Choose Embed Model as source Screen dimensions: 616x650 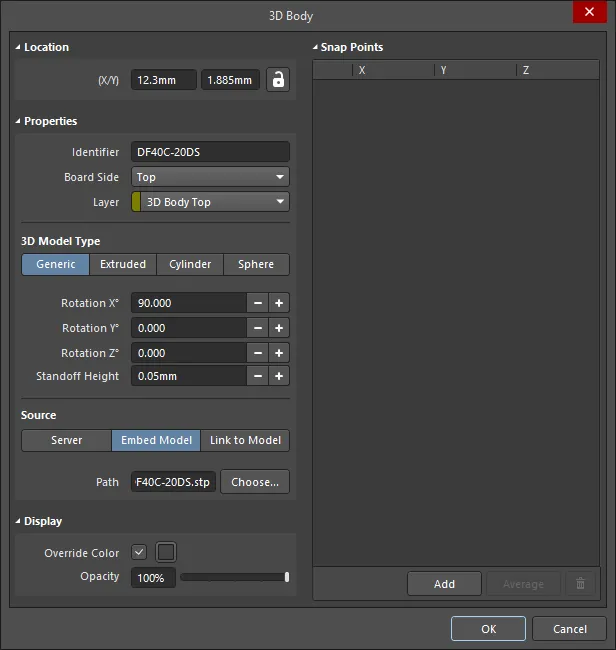pyautogui.click(x=156, y=440)
